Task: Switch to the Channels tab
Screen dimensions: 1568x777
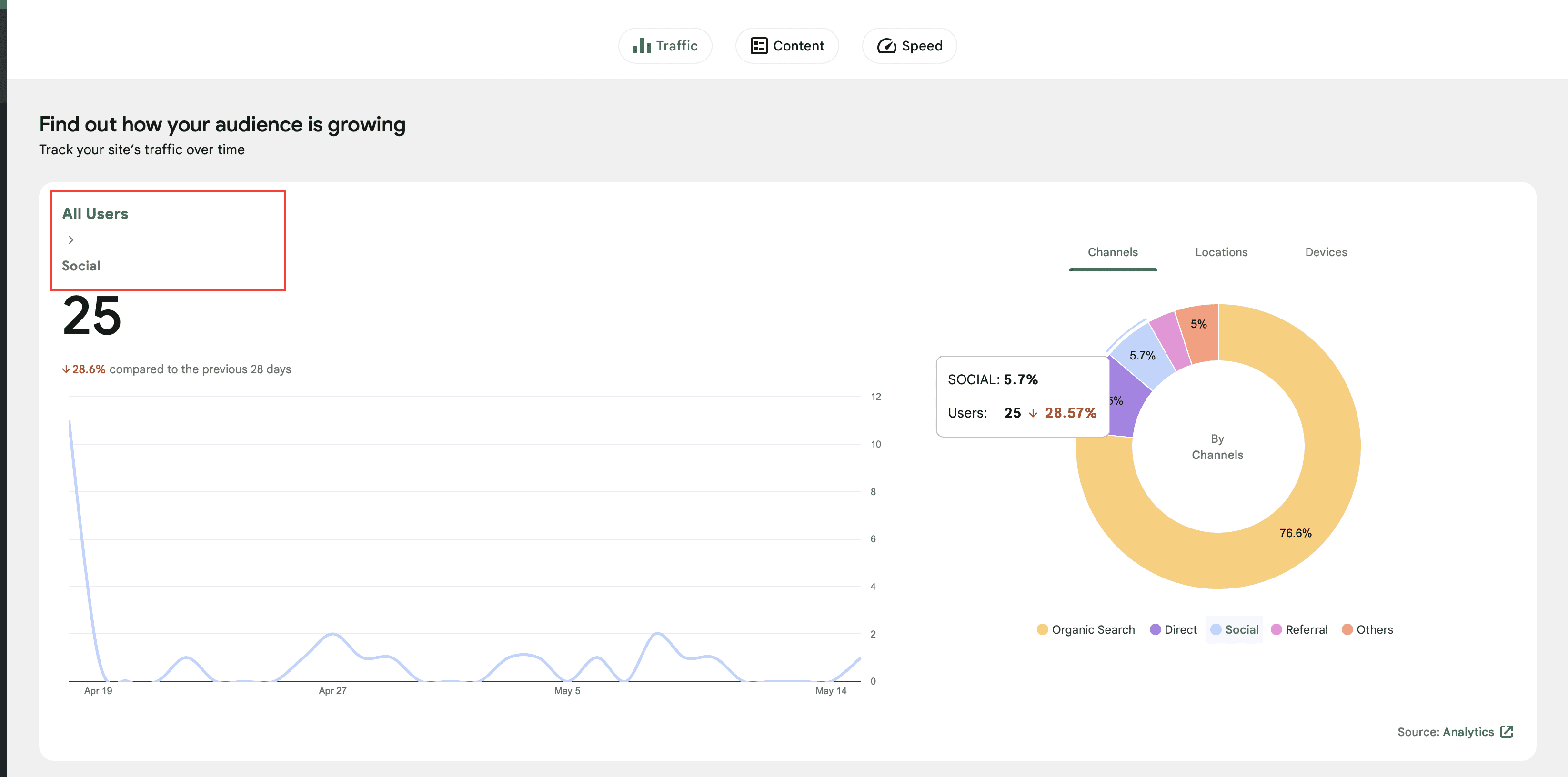Action: (1112, 252)
